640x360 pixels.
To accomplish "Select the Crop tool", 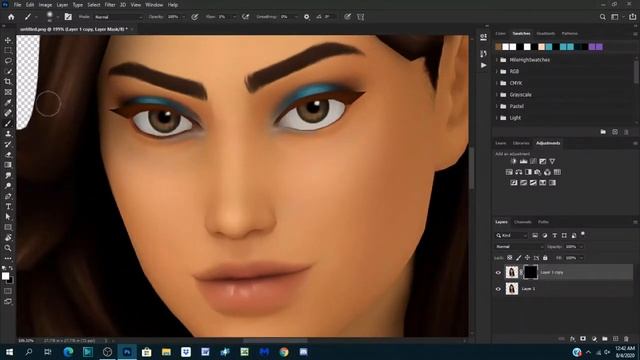I will pos(8,82).
